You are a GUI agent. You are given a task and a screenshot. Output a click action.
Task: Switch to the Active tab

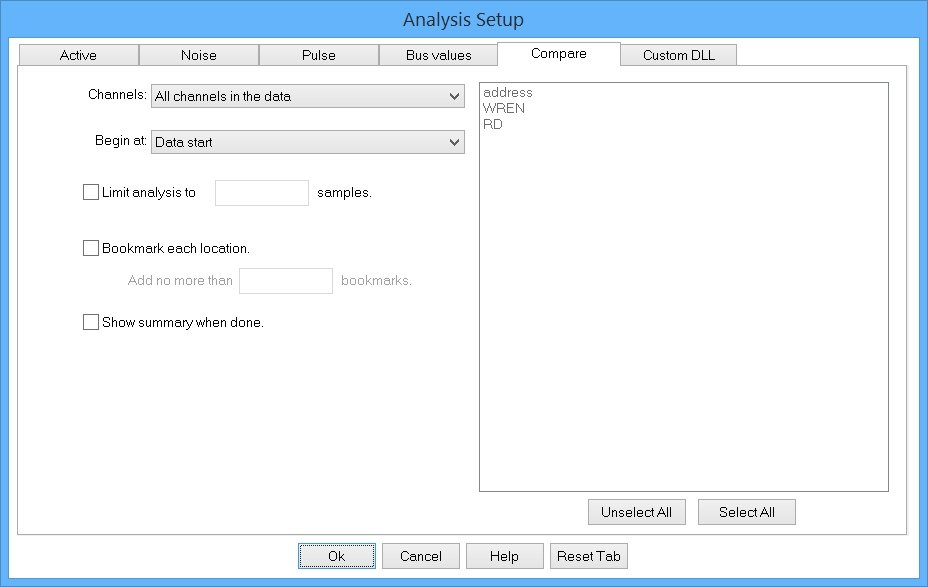click(x=78, y=55)
